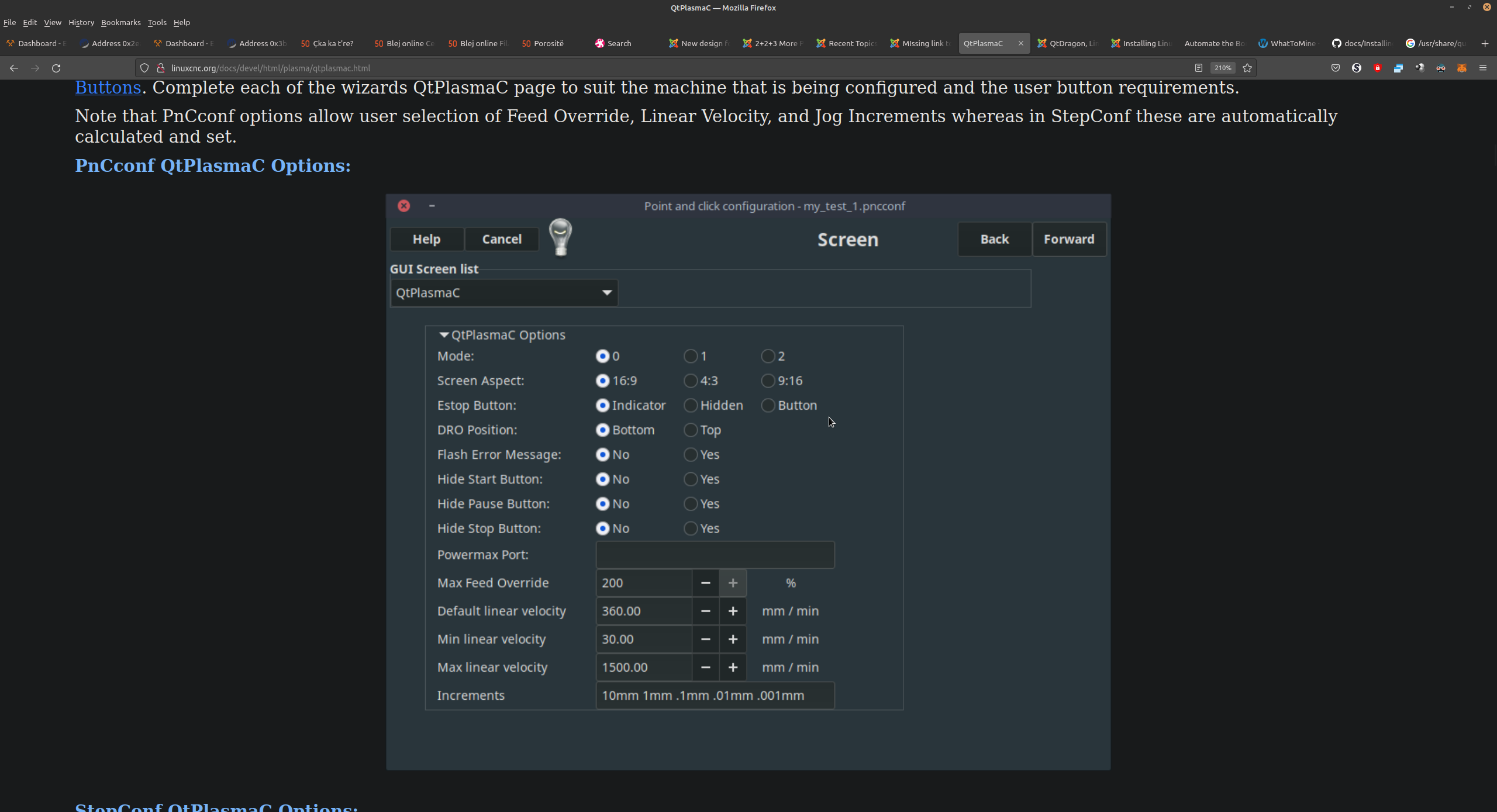1497x812 pixels.
Task: Switch to the Recent Topics tab
Action: click(847, 43)
